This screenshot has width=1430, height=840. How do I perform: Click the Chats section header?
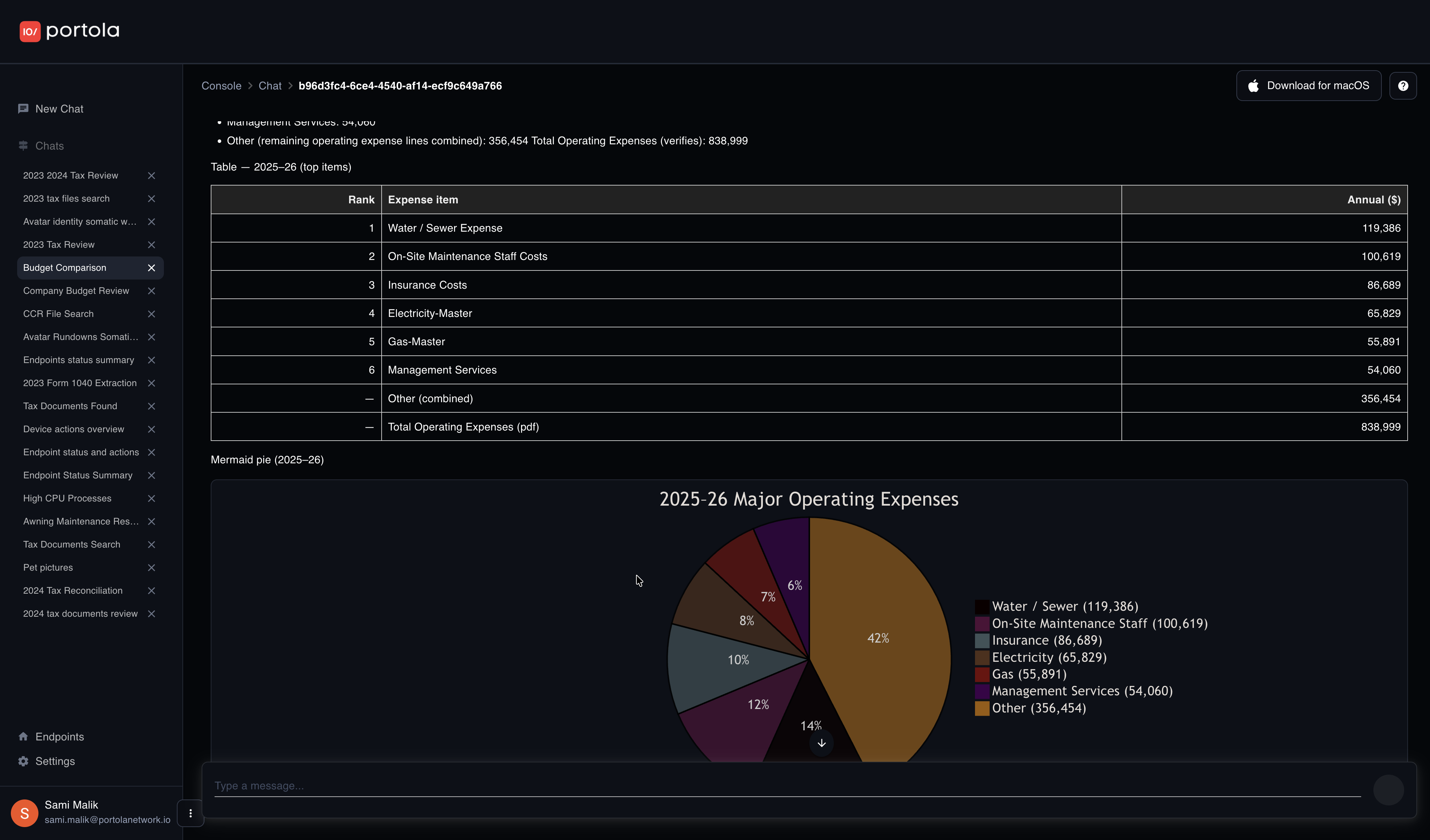click(x=49, y=146)
